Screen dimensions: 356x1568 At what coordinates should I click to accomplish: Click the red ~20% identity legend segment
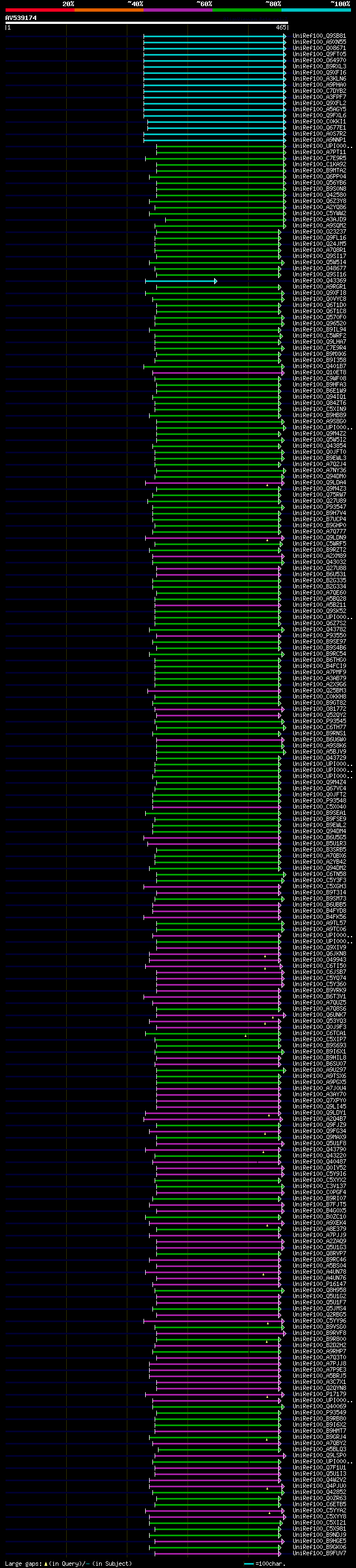tap(39, 10)
